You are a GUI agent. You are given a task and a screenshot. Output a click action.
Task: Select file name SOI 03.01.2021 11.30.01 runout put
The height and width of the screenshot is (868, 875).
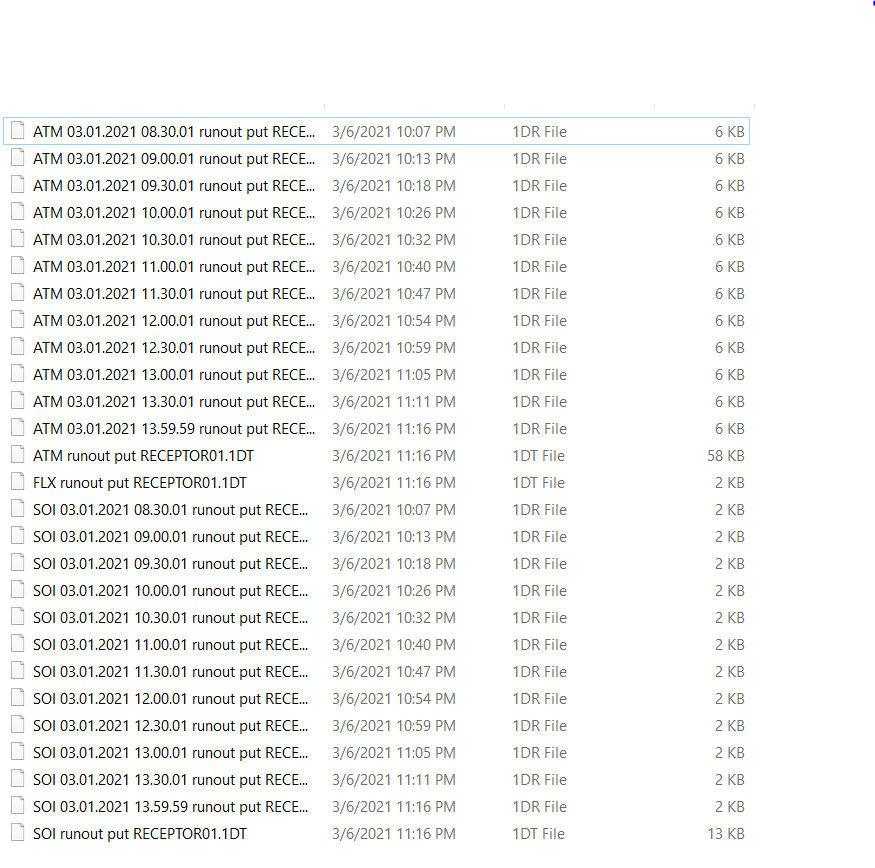170,672
